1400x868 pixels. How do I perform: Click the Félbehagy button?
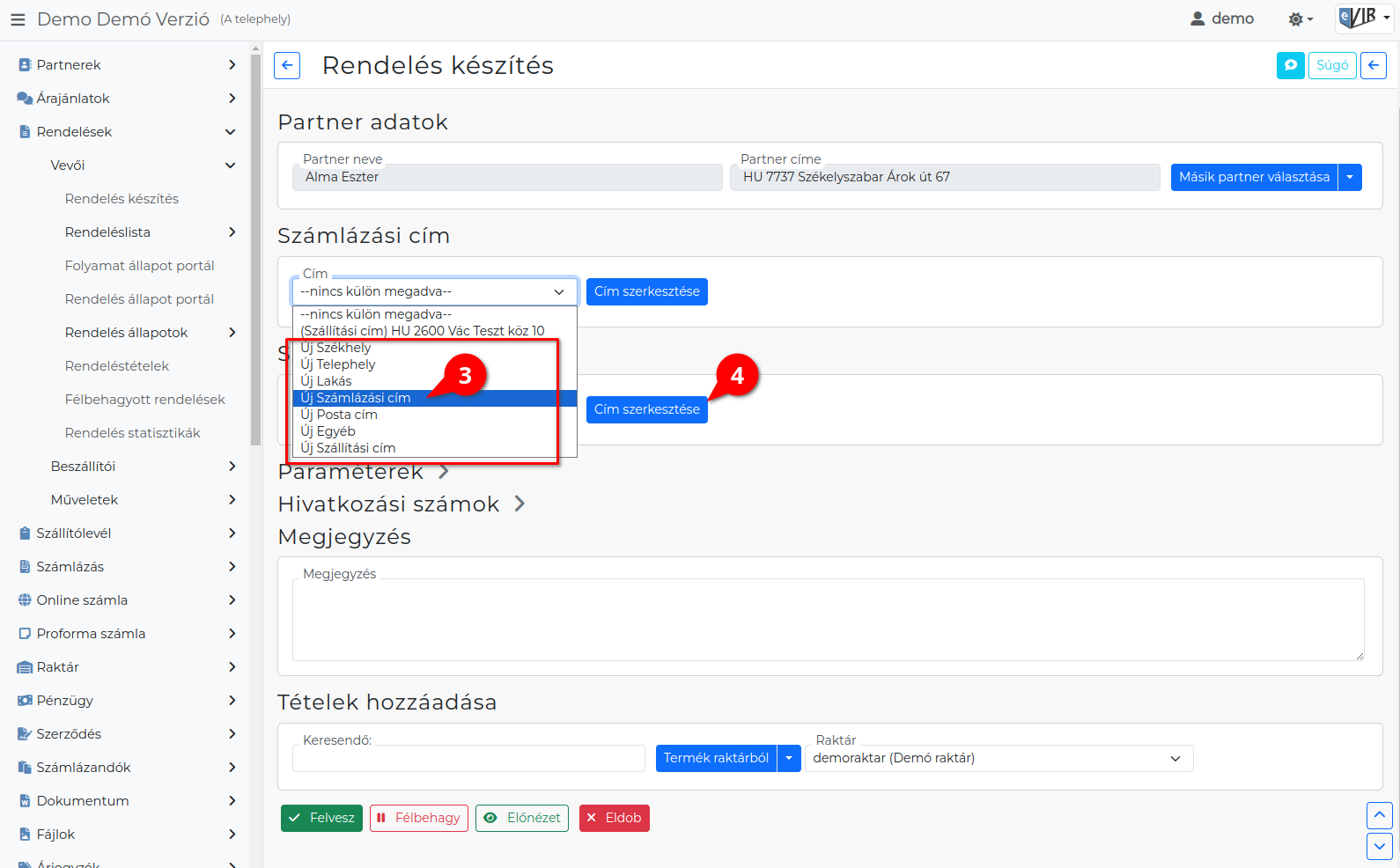pos(419,818)
